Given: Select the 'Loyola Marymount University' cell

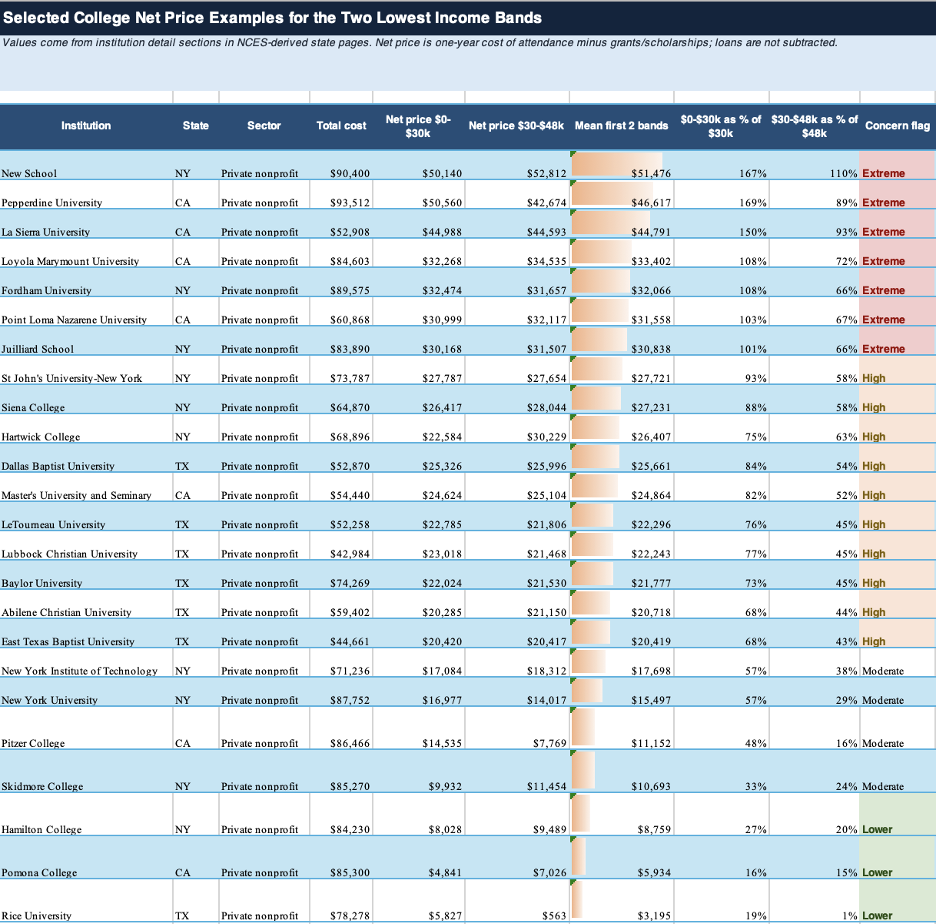Looking at the screenshot, I should tap(86, 253).
